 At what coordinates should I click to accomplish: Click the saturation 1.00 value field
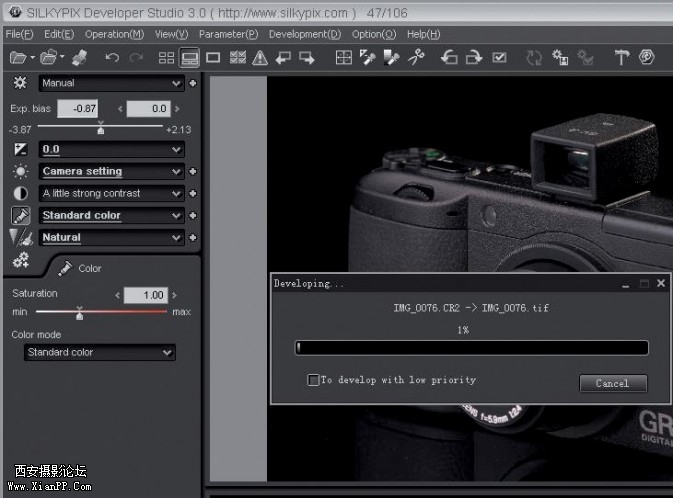pos(146,295)
